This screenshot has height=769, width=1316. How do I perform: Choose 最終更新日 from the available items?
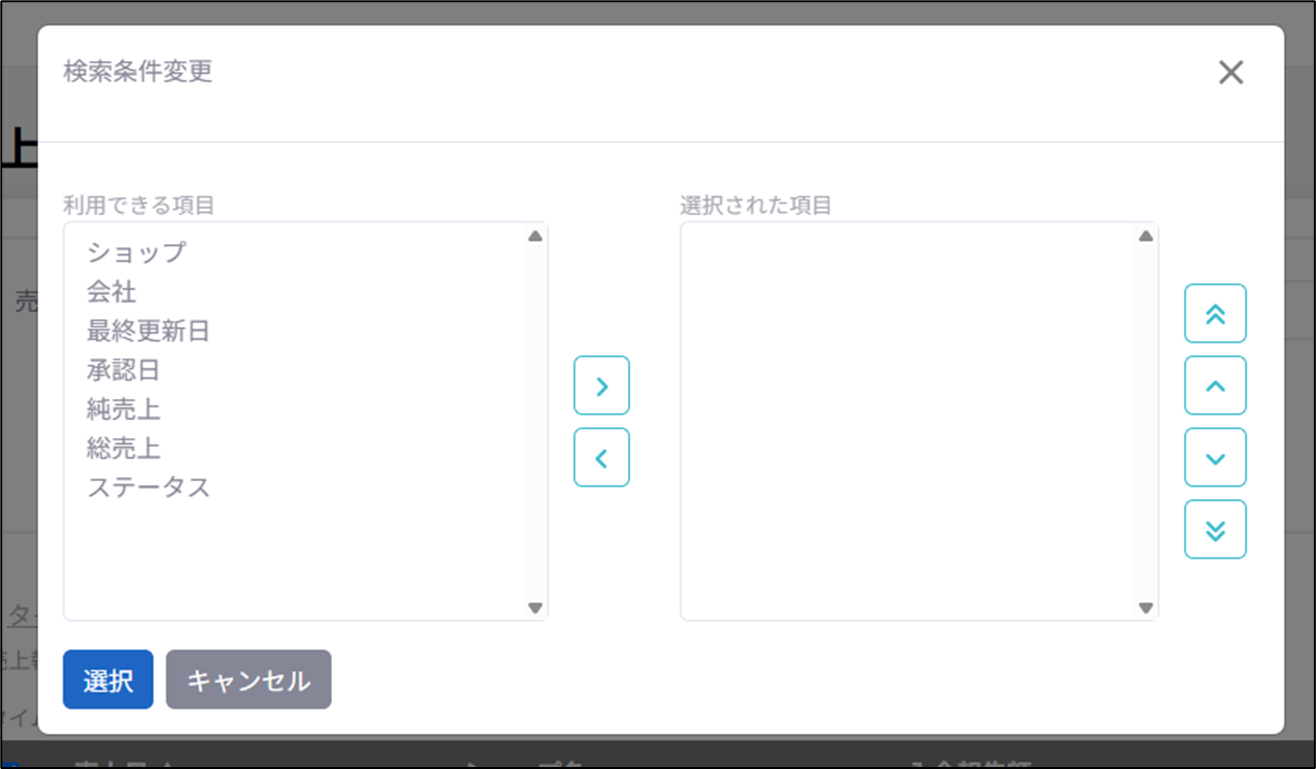pyautogui.click(x=148, y=331)
